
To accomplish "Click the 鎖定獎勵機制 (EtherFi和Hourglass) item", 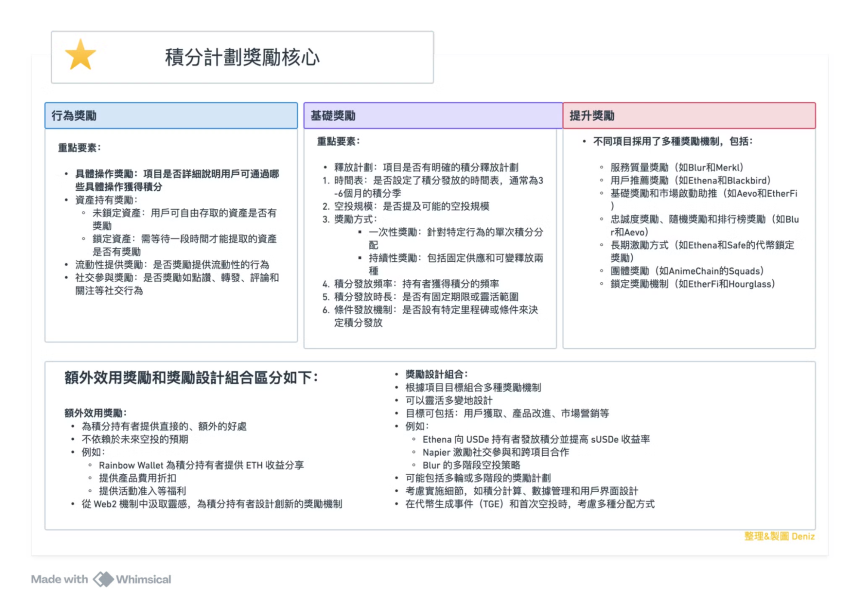I will click(x=693, y=284).
